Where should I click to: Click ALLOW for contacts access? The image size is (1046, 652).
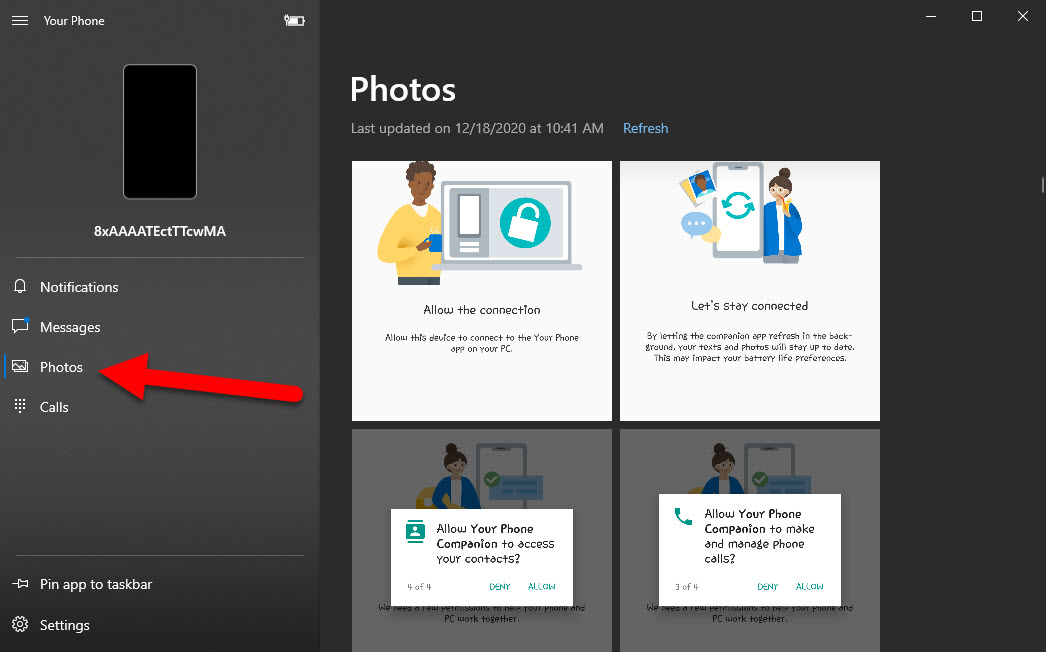click(x=543, y=587)
